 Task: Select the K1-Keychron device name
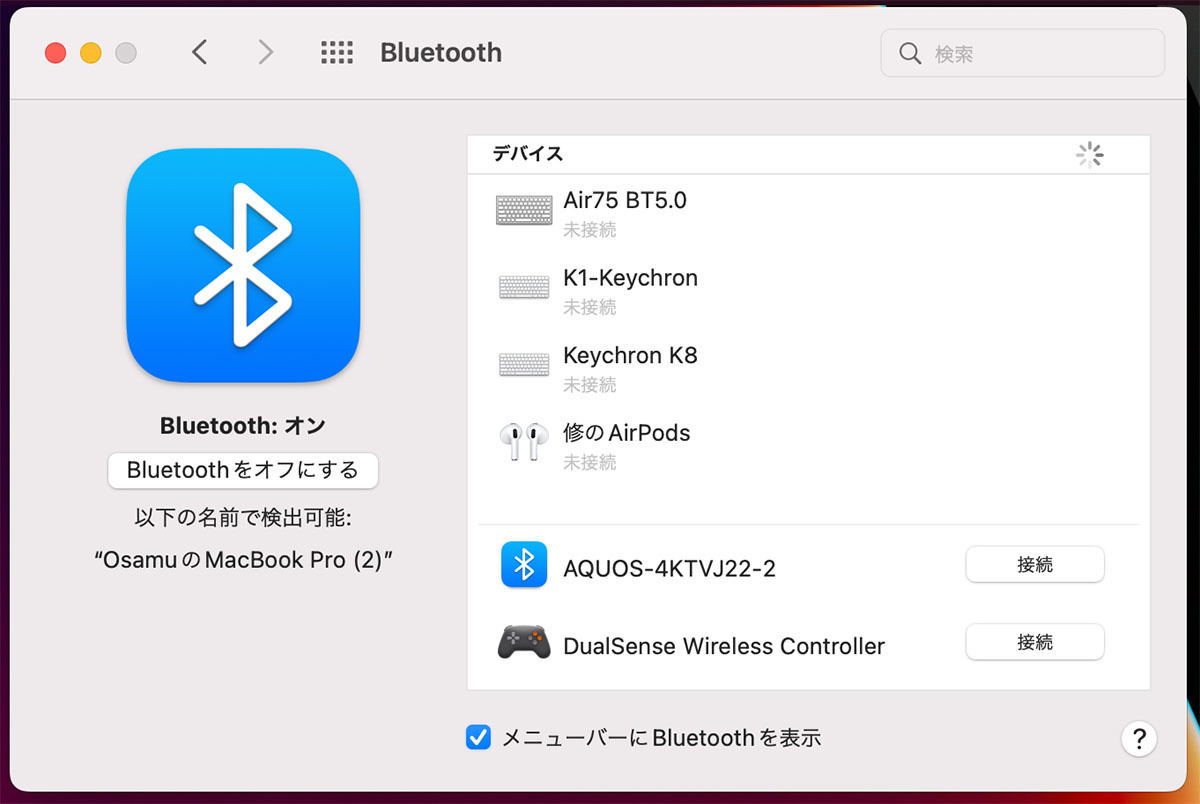click(630, 278)
